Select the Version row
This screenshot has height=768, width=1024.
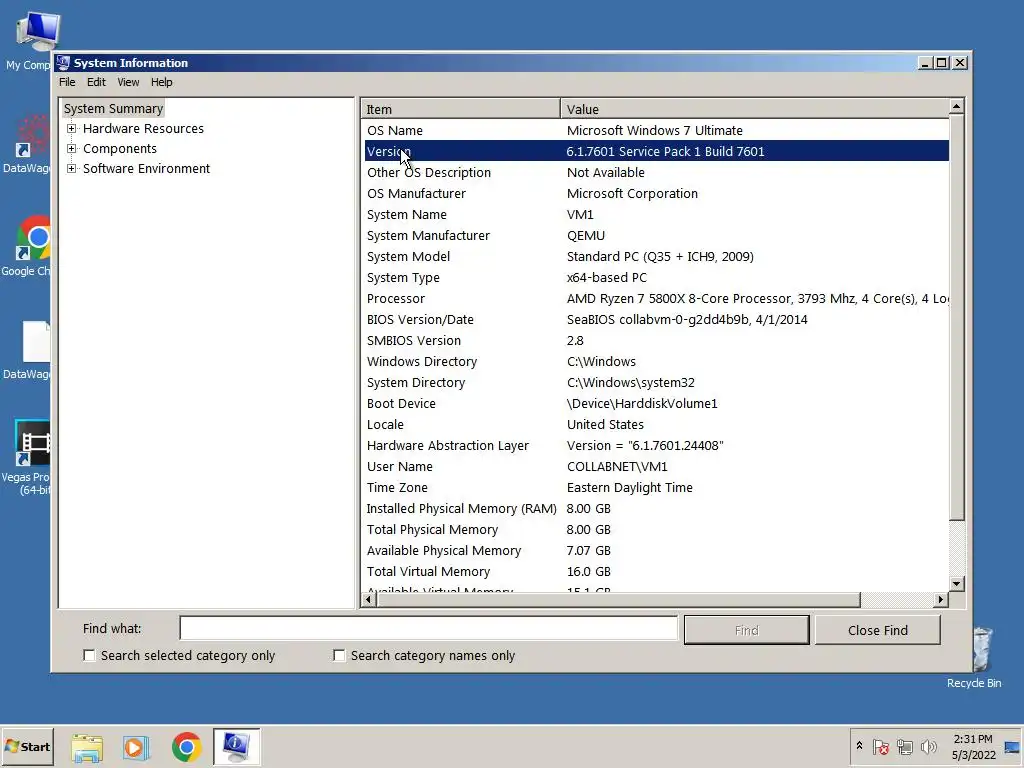tap(656, 152)
